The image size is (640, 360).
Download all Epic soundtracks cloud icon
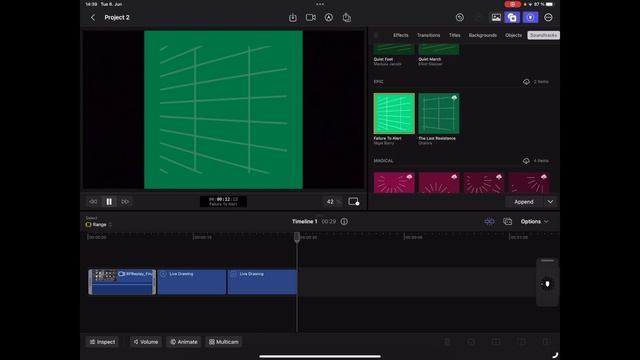coord(527,82)
